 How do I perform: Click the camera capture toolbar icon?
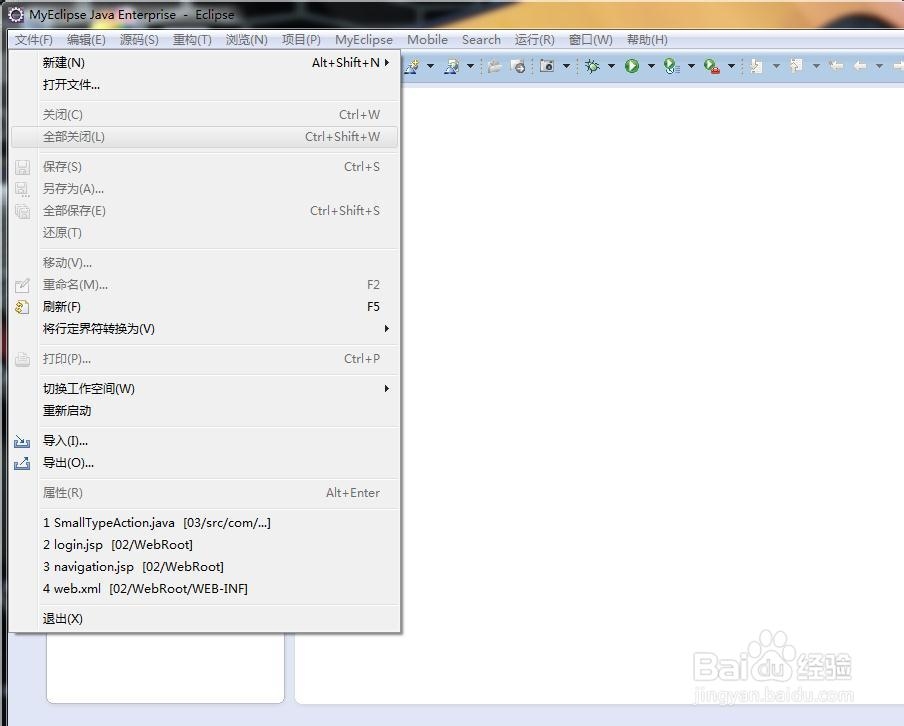tap(547, 66)
